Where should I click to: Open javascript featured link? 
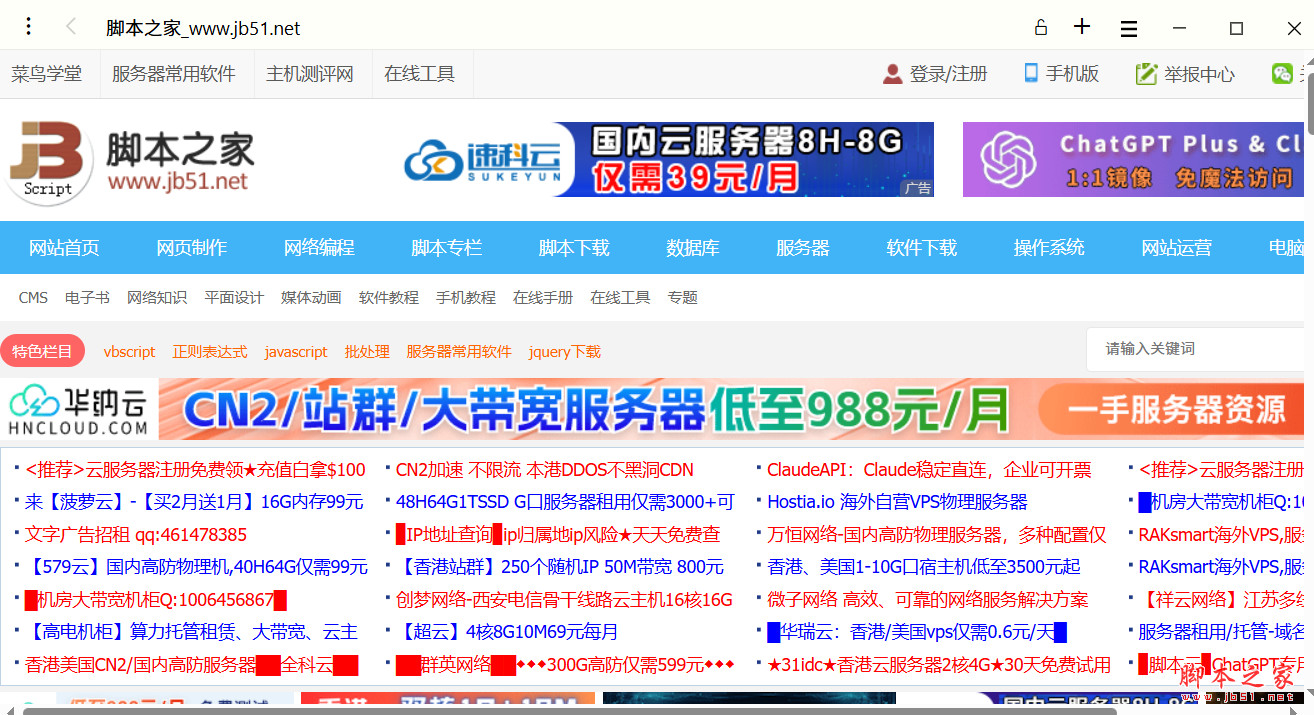coord(296,352)
